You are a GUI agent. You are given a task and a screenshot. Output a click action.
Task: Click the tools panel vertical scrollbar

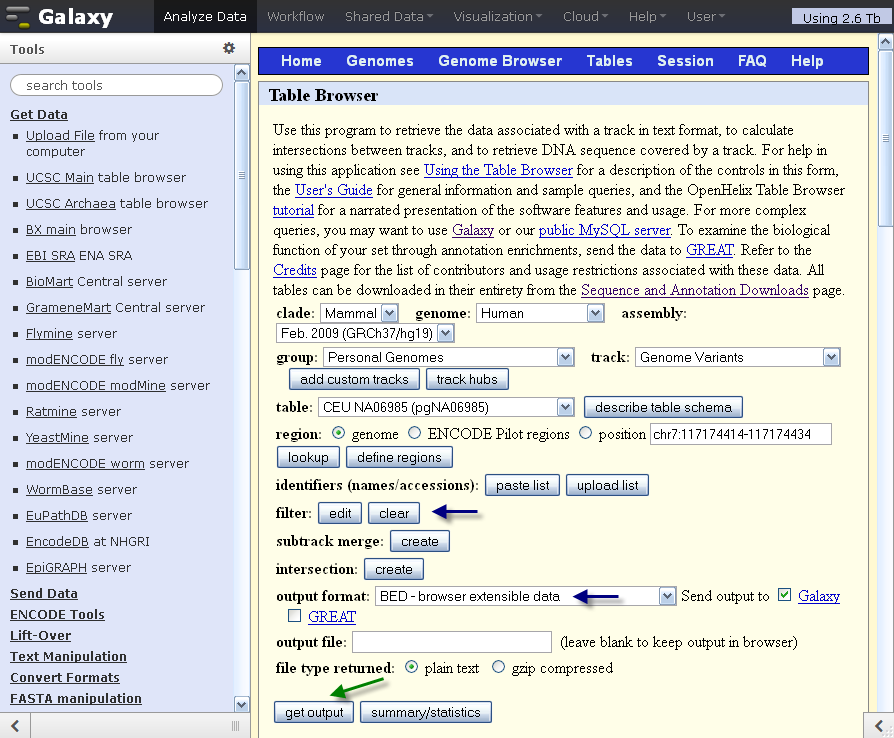[x=242, y=175]
